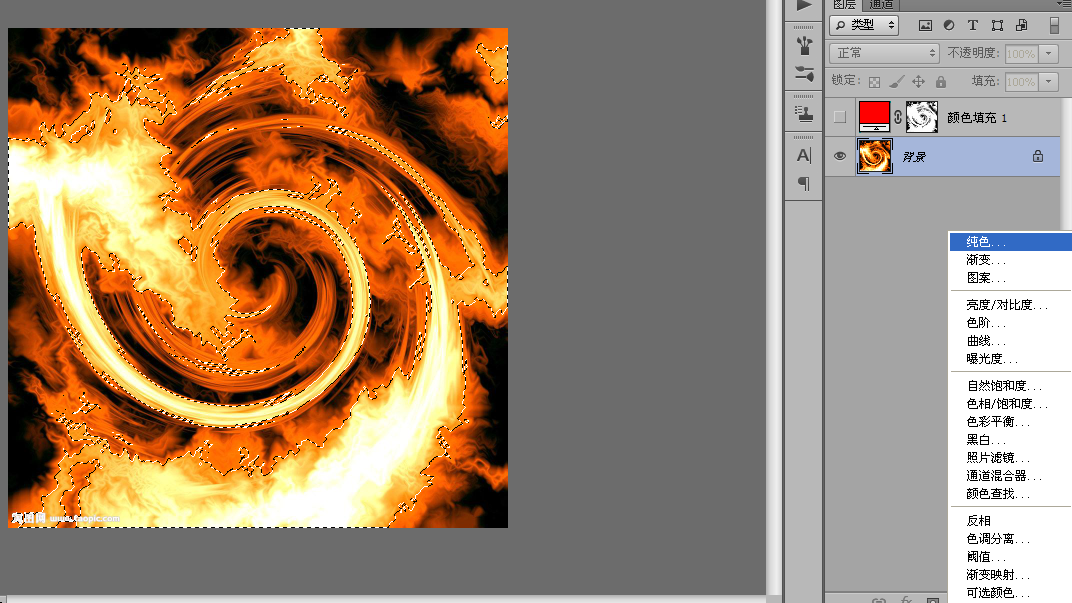Click the lock all icon
Viewport: 1072px width, 603px height.
[941, 82]
